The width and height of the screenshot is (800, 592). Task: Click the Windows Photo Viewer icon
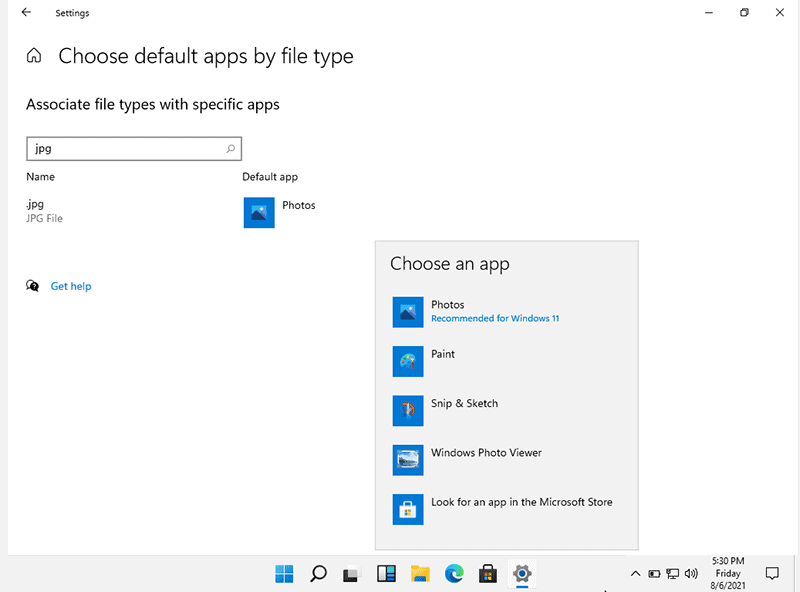(x=408, y=460)
